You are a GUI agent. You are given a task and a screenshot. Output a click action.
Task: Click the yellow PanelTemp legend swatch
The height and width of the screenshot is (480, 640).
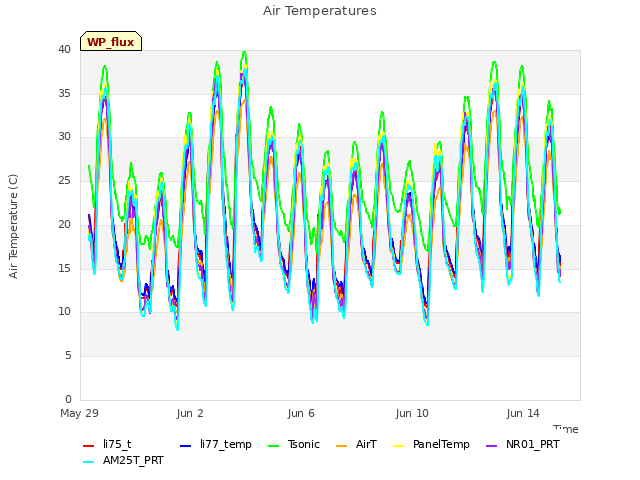tap(398, 446)
